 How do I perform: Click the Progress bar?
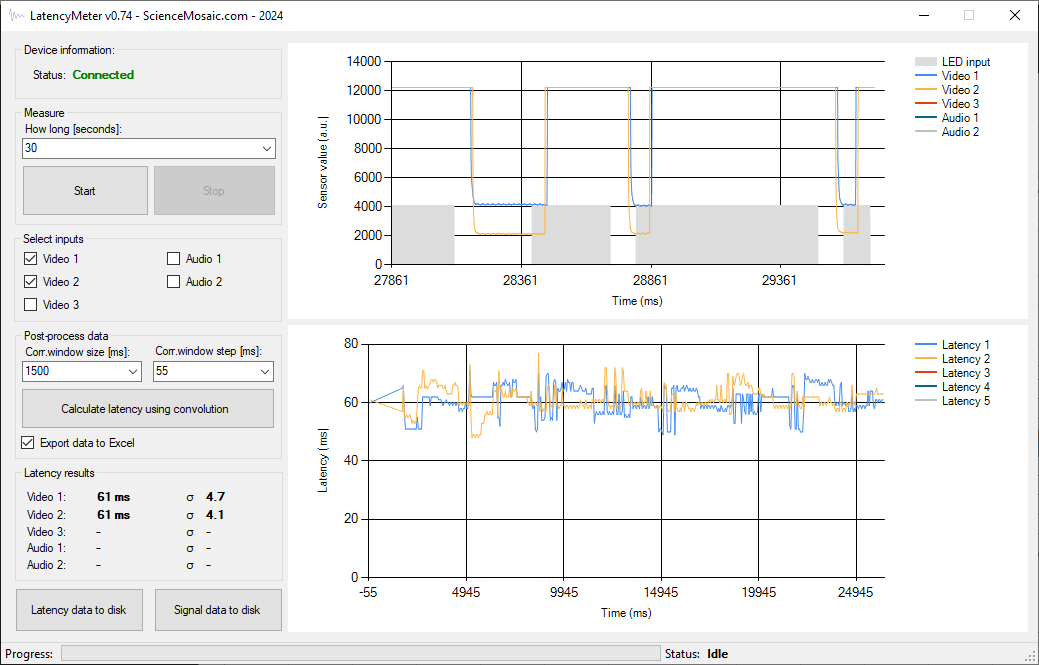[358, 654]
